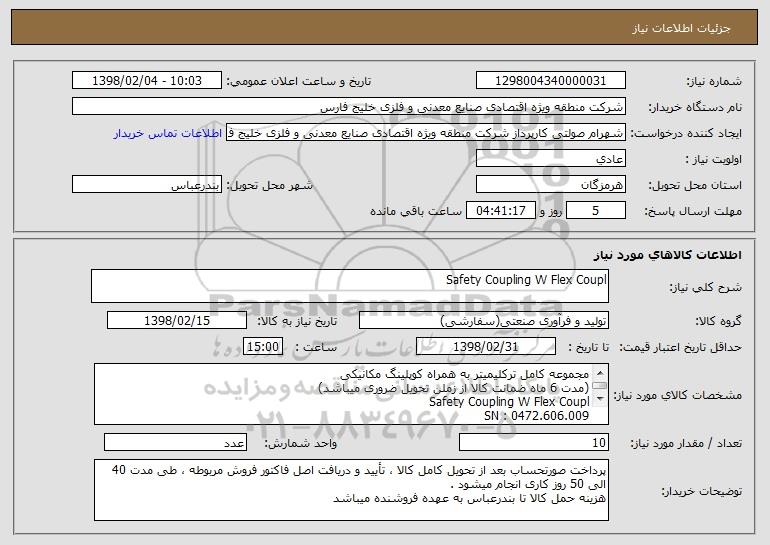Click the remaining days field showing 5
This screenshot has width=770, height=545.
[596, 211]
